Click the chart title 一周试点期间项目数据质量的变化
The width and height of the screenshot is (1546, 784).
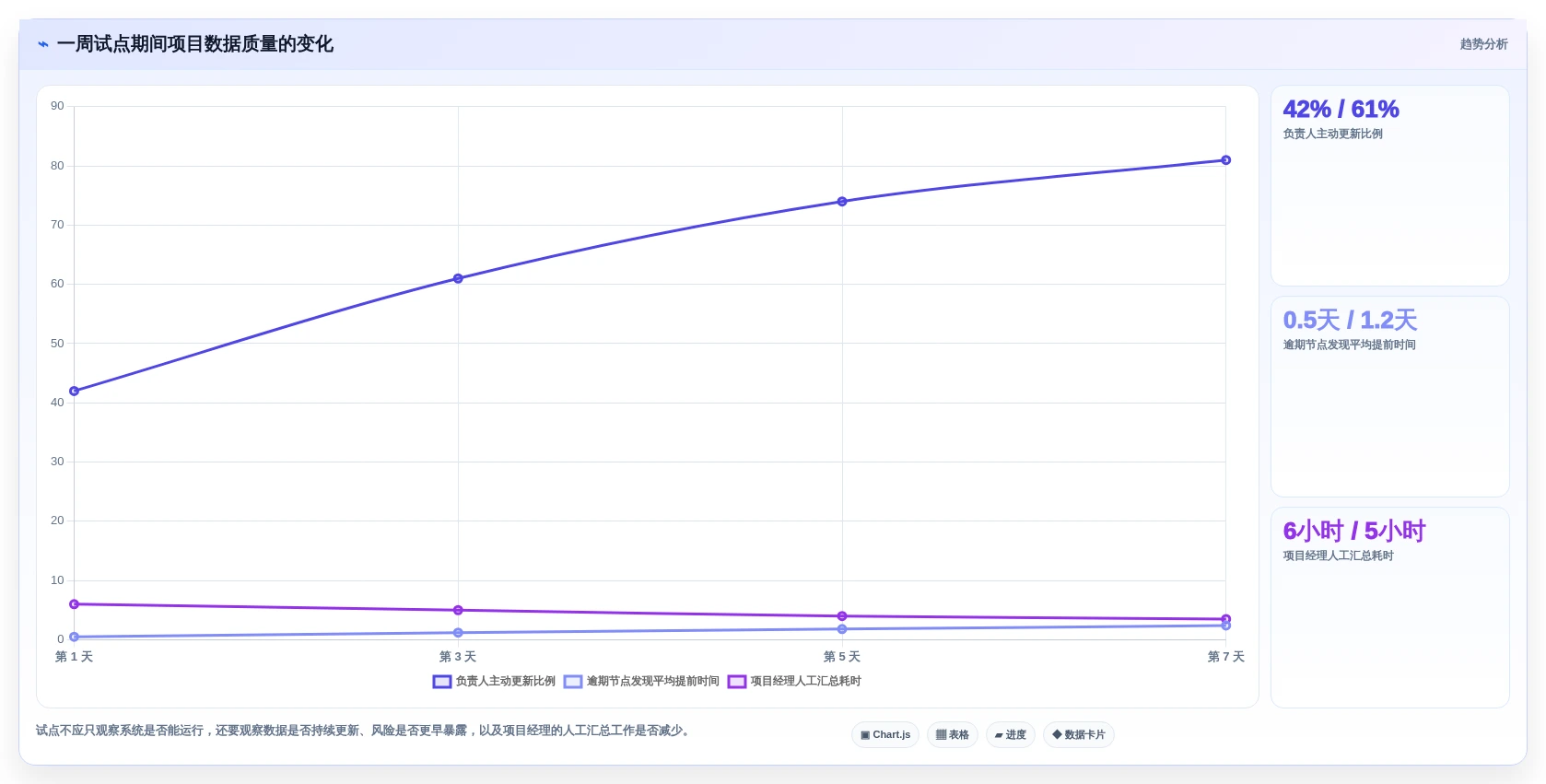point(195,44)
